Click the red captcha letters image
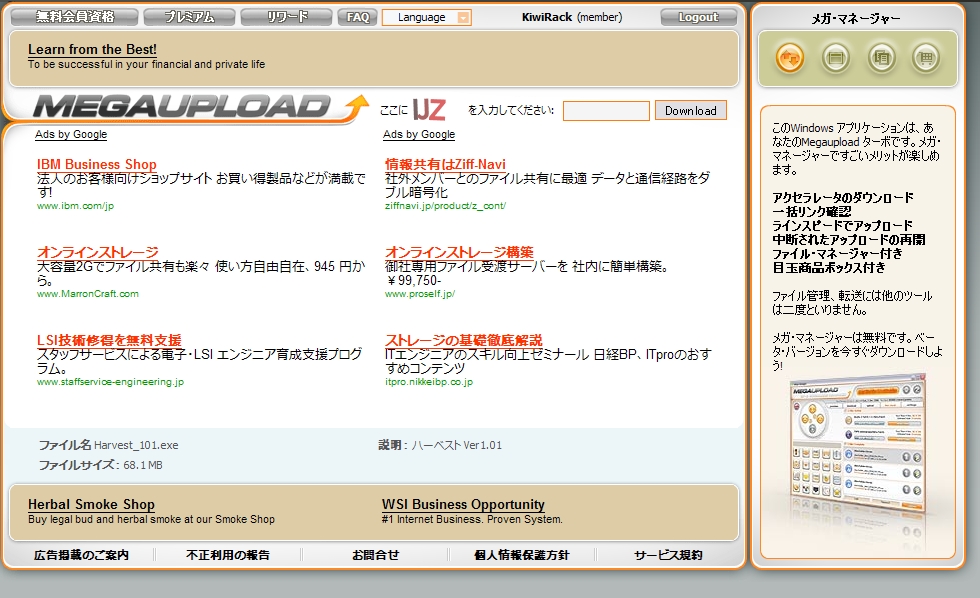 [429, 110]
